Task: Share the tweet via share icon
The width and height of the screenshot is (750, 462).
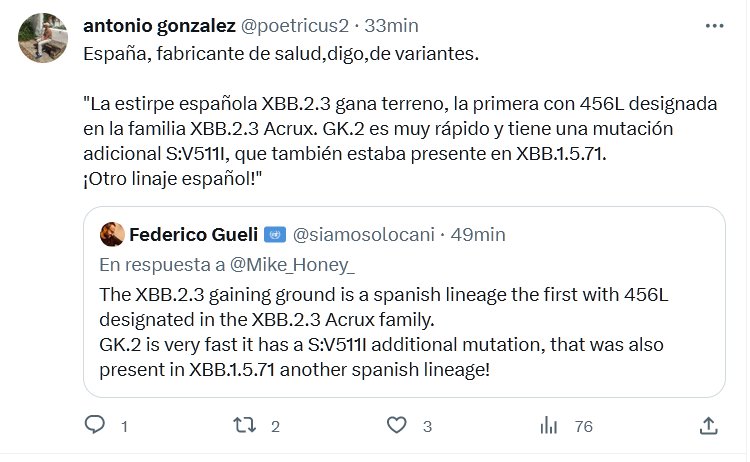Action: 708,426
